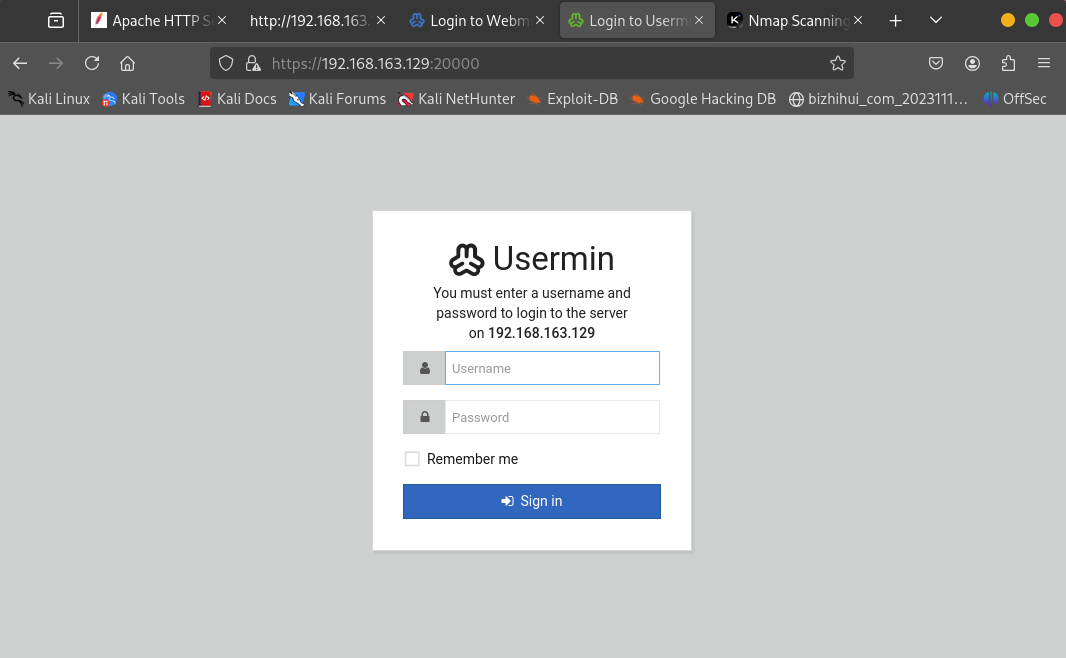Open Kali Docs bookmark
The image size is (1066, 658).
click(x=237, y=99)
